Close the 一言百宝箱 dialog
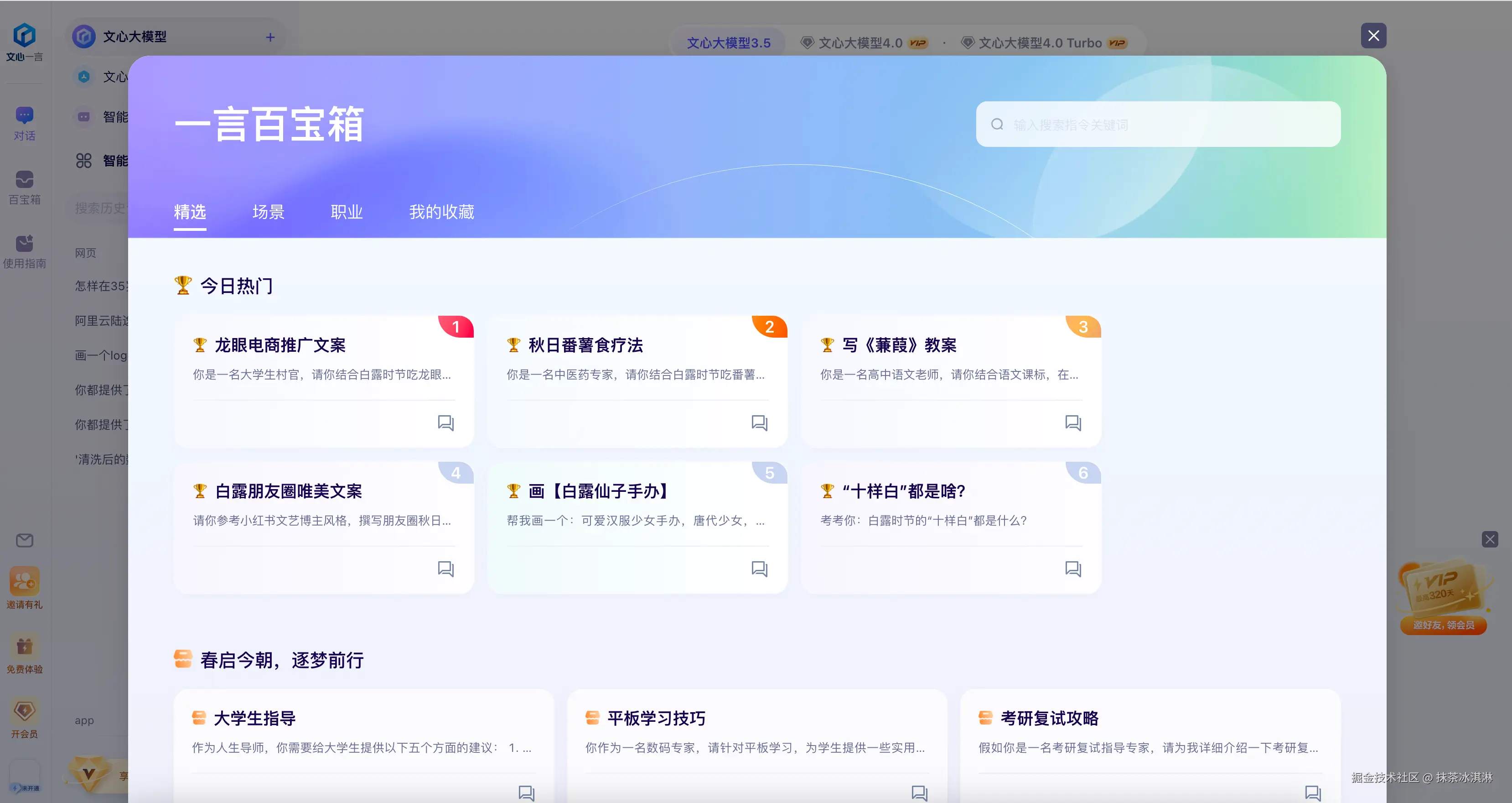This screenshot has width=1512, height=803. 1373,36
